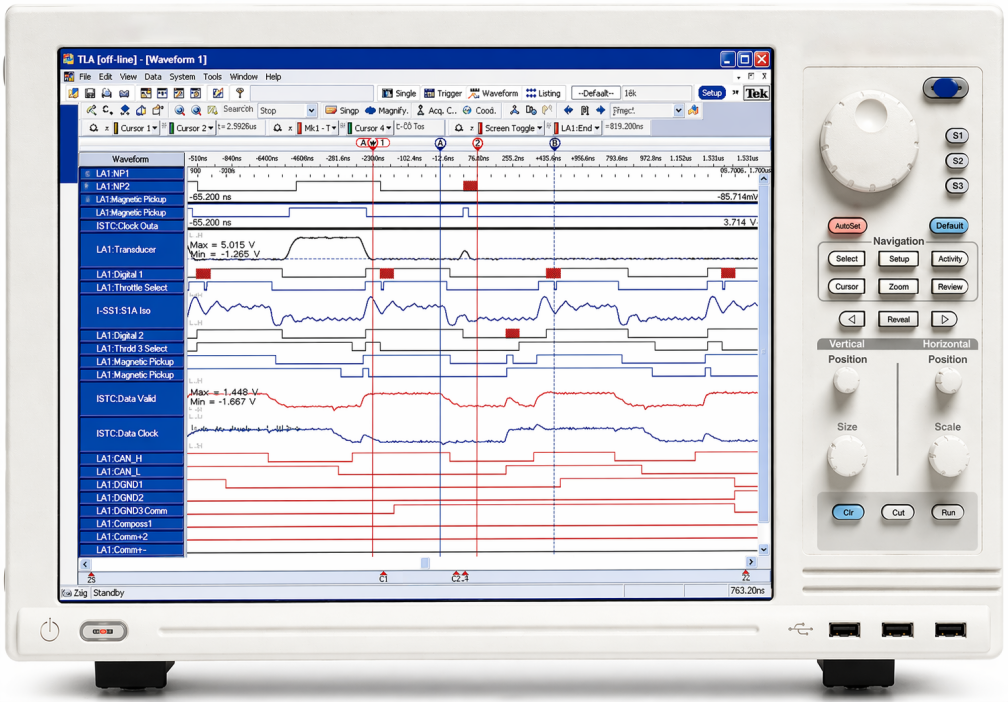Click the Horizontal Scale knob
The height and width of the screenshot is (702, 1008).
point(948,456)
